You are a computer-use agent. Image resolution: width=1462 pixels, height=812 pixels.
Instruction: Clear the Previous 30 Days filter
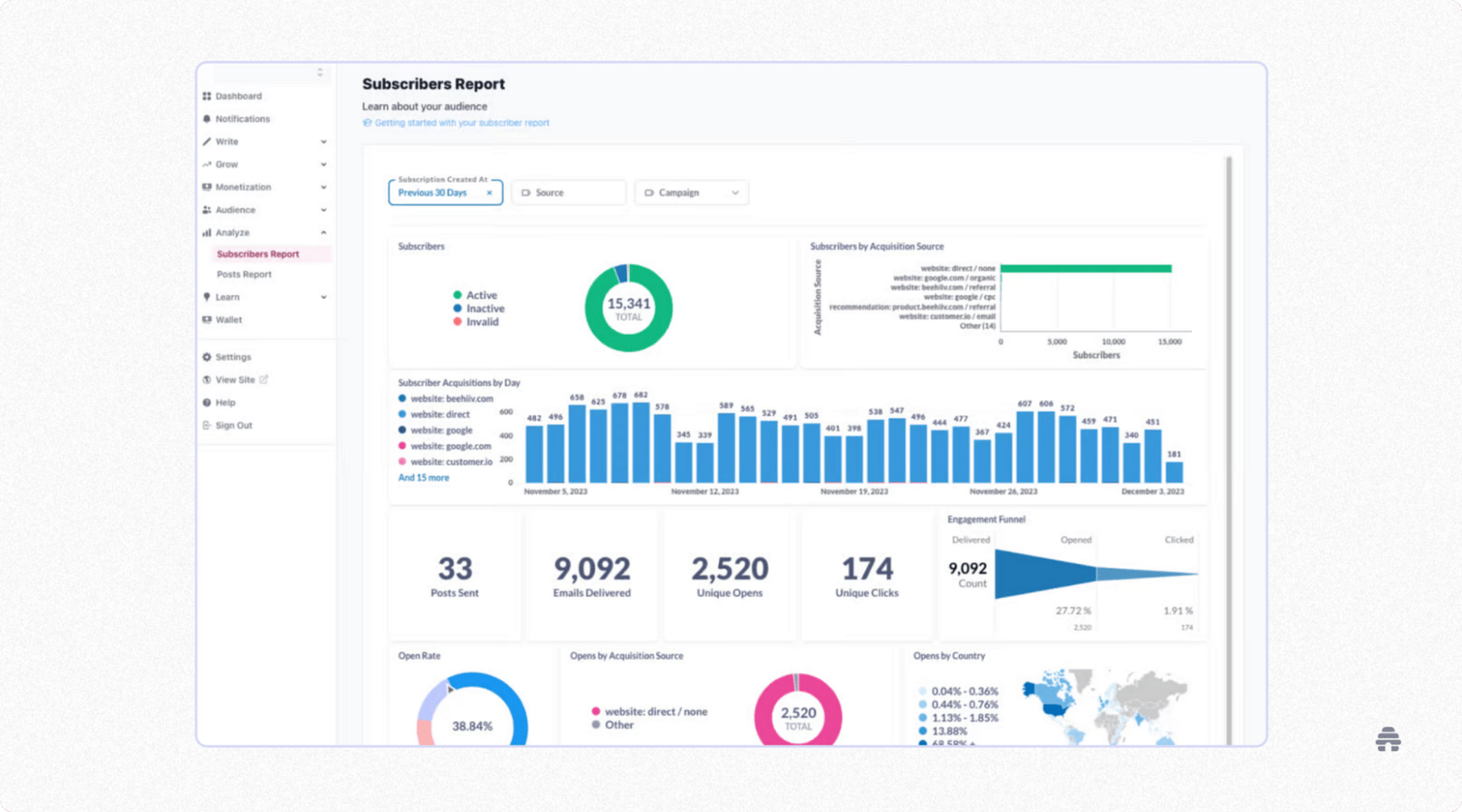490,193
